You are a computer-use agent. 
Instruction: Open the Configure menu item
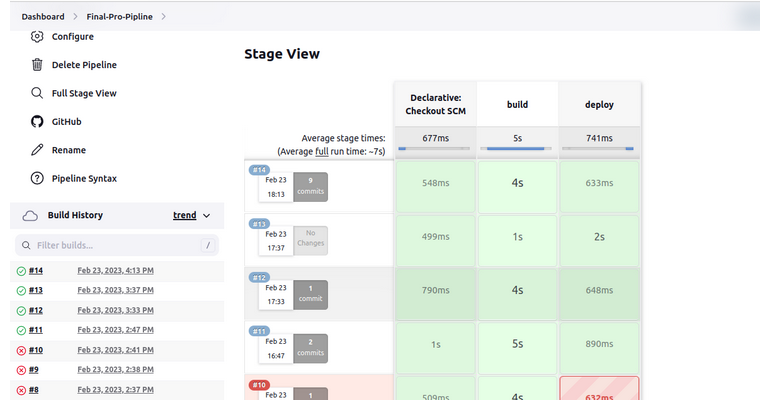[x=73, y=36]
